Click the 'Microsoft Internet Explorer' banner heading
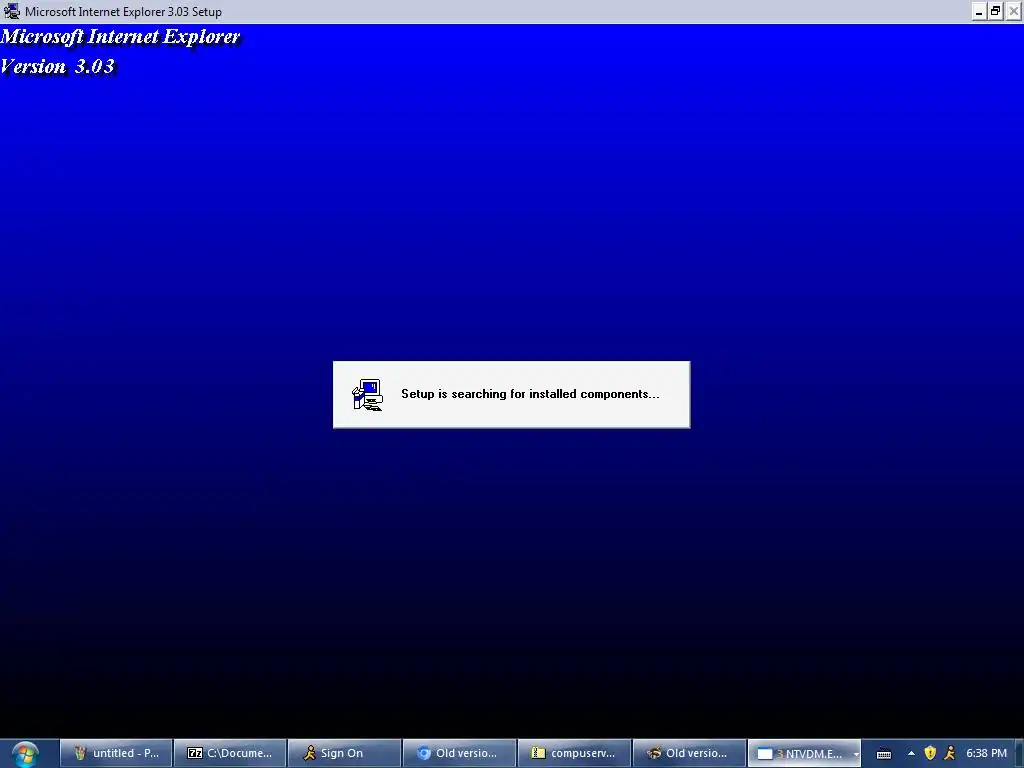 (120, 37)
